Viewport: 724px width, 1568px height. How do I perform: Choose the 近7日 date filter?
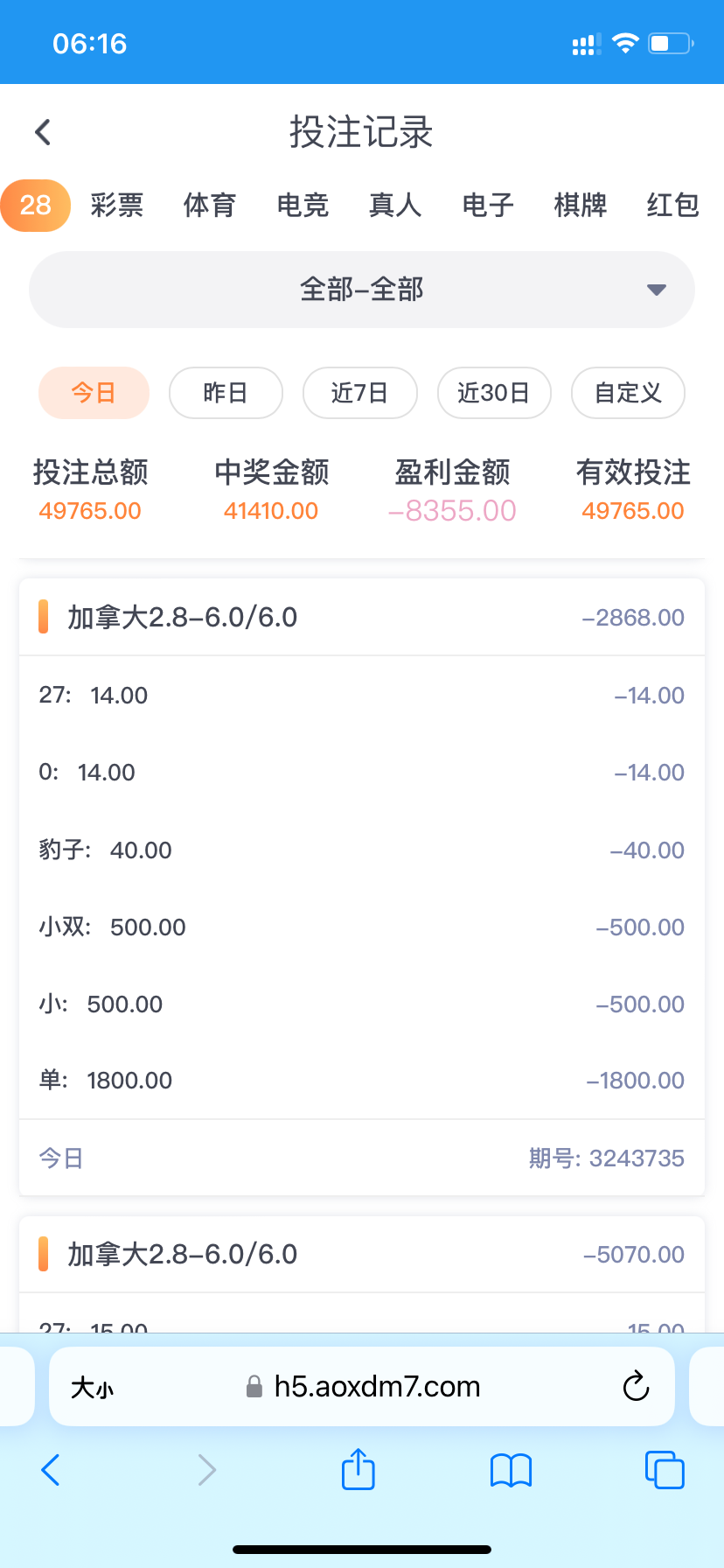(359, 393)
